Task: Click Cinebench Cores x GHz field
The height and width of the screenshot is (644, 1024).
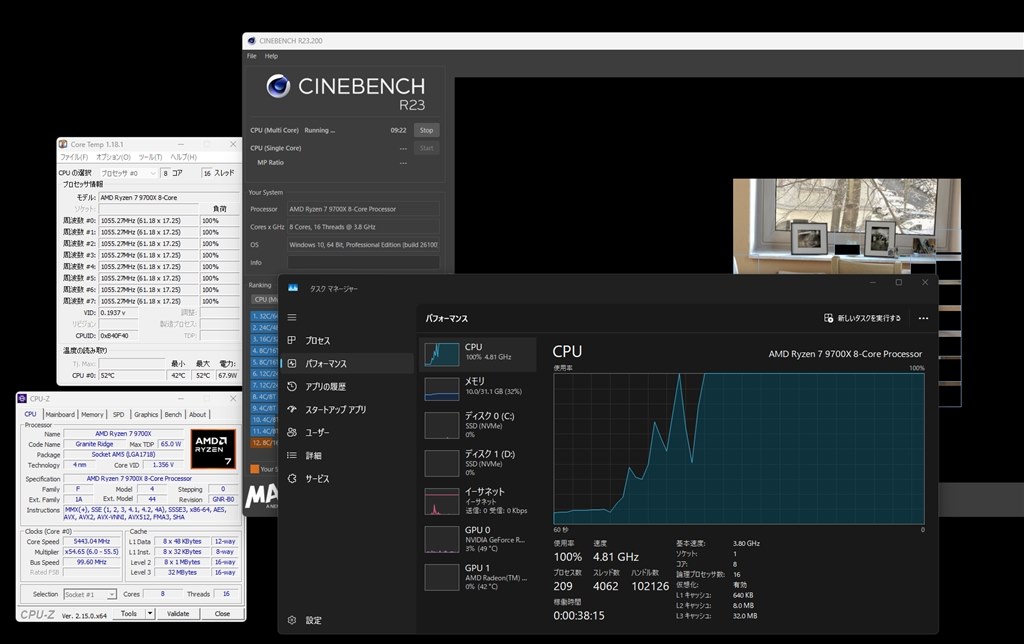Action: pos(364,227)
